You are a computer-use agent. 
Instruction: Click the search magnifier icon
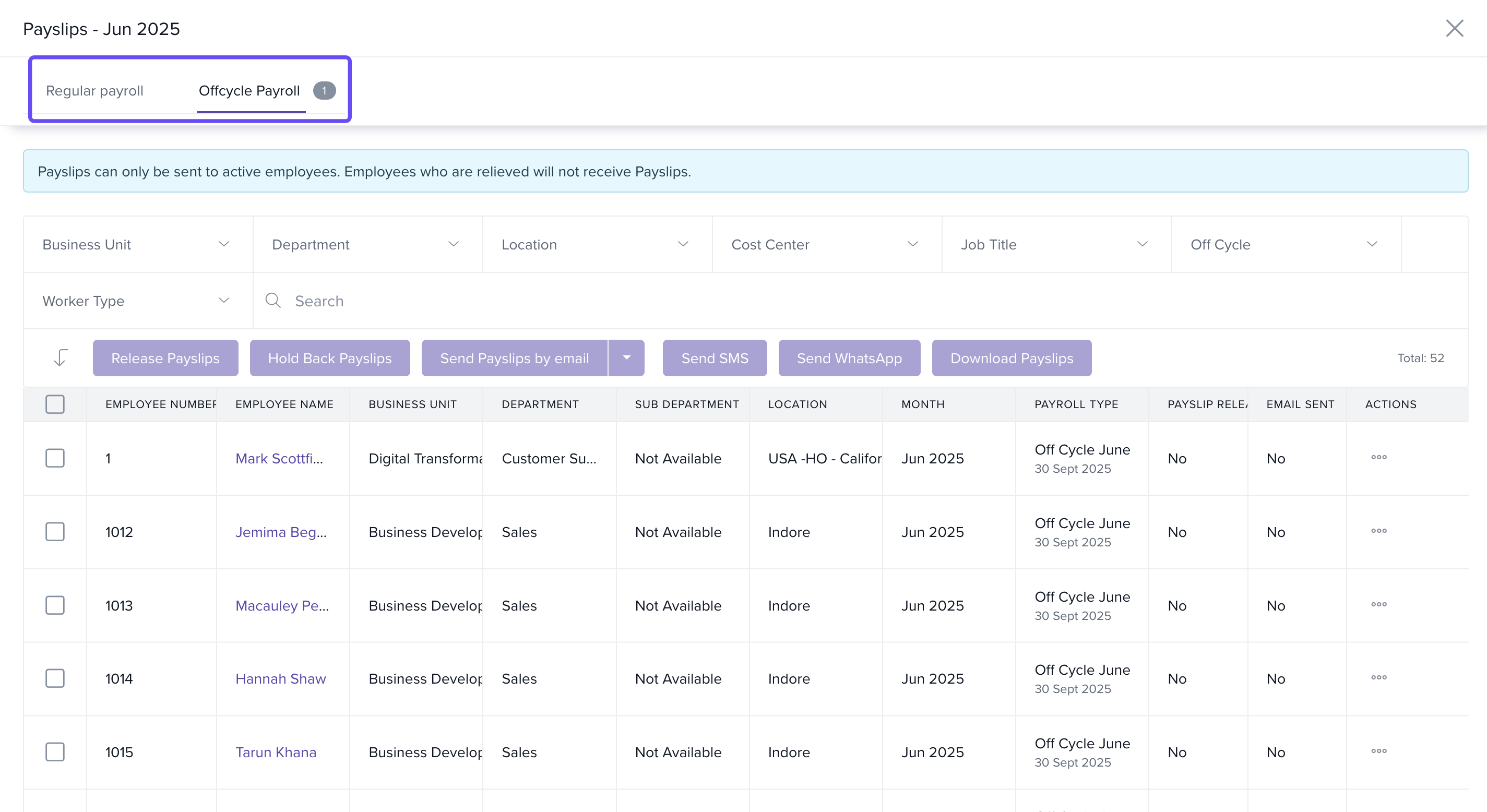pyautogui.click(x=273, y=301)
